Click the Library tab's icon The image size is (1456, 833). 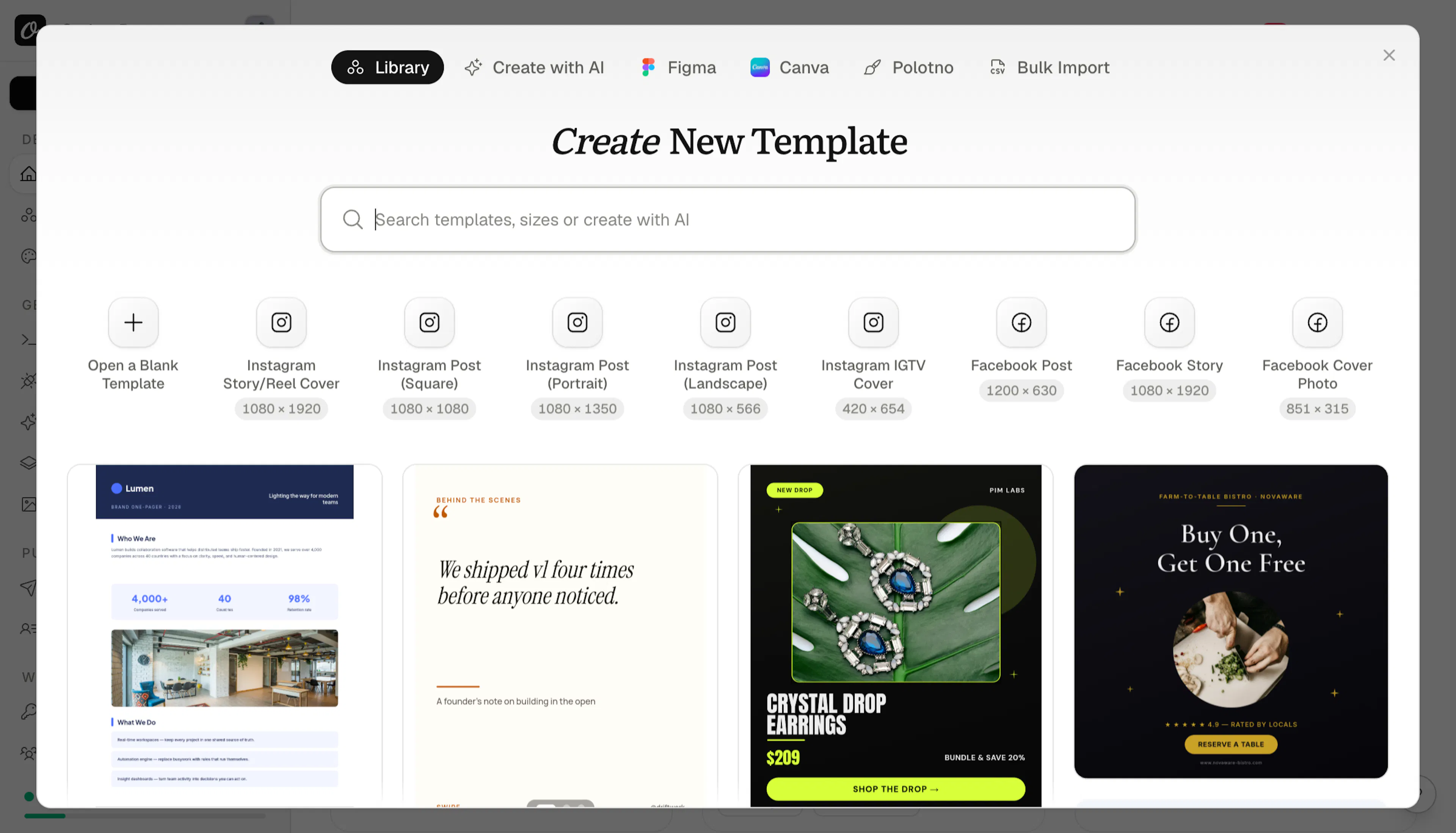(355, 67)
